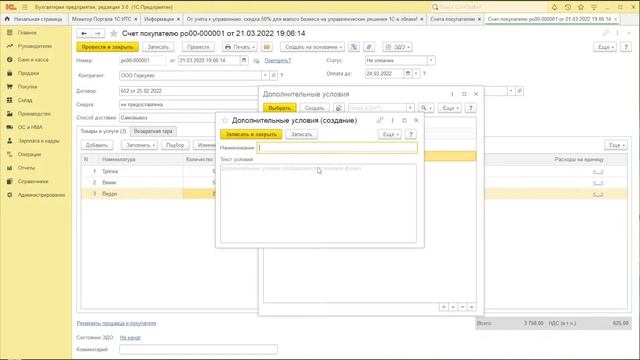Click the envelope send-by-email icon
This screenshot has height=360, width=640.
point(267,47)
